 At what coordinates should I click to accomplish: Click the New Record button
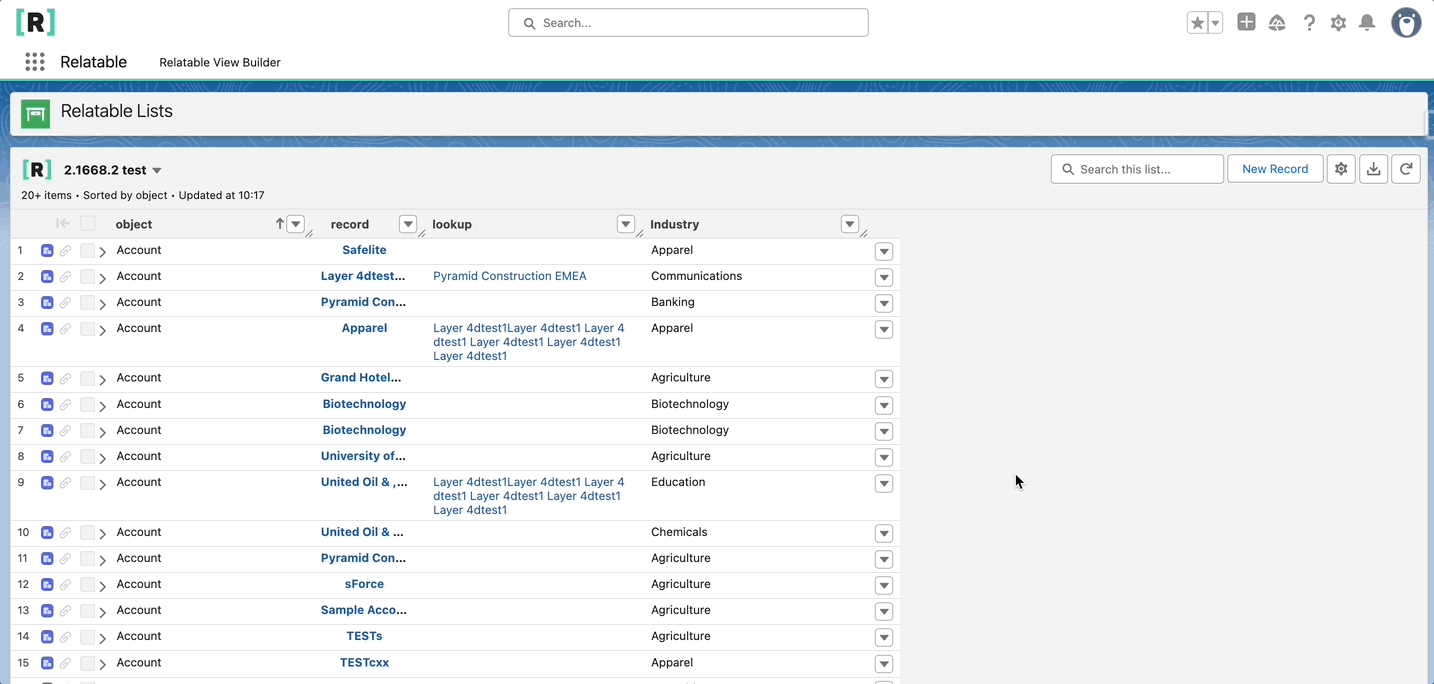tap(1275, 169)
